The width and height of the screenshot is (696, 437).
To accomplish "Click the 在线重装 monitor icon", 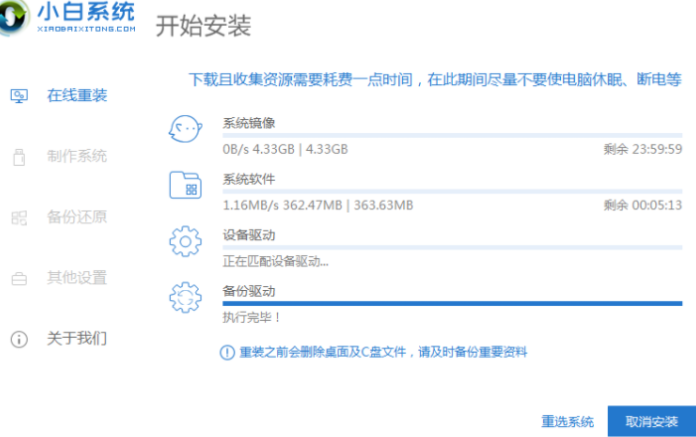I will point(18,96).
